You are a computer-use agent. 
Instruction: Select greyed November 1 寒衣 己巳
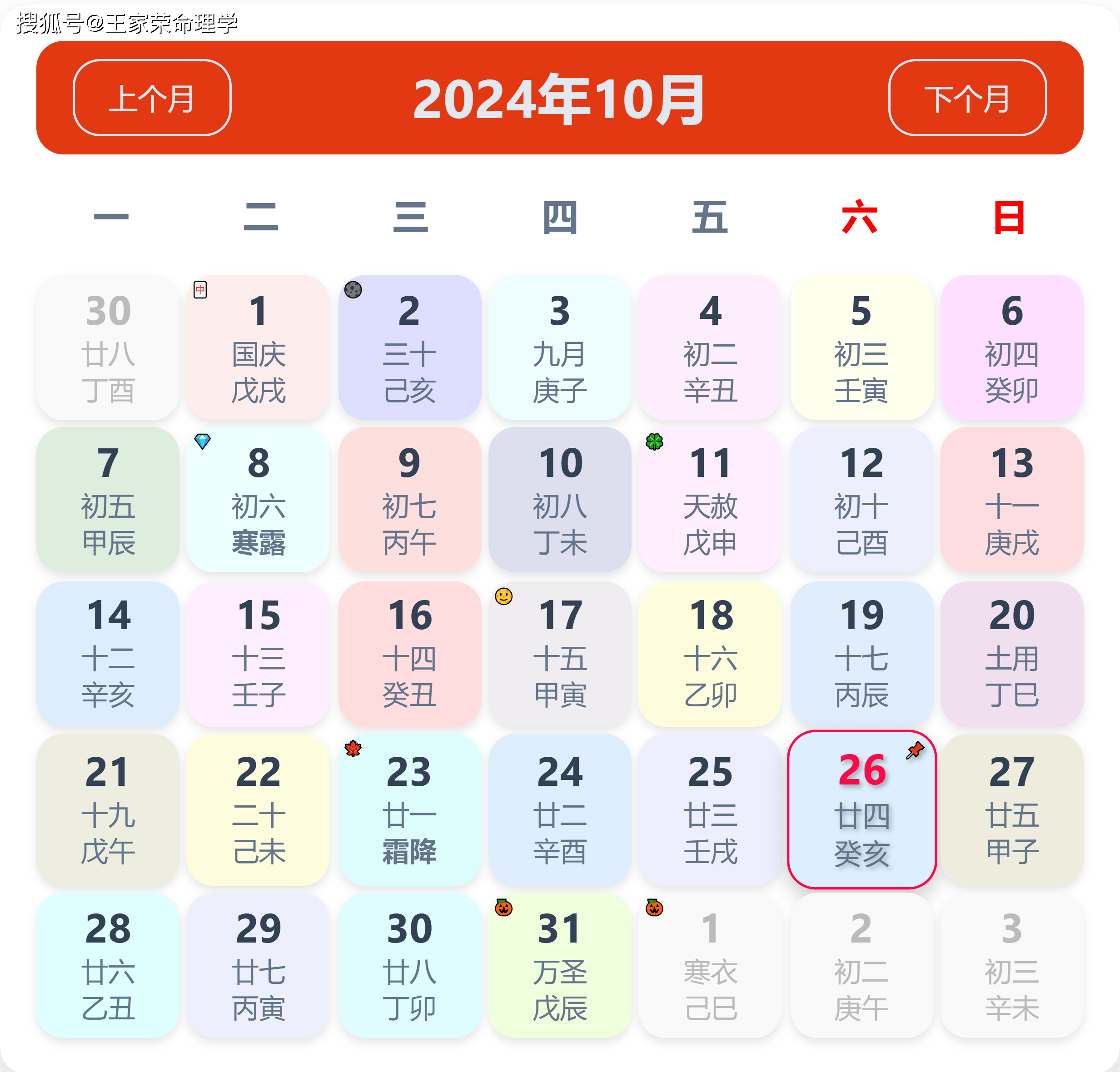pyautogui.click(x=710, y=966)
